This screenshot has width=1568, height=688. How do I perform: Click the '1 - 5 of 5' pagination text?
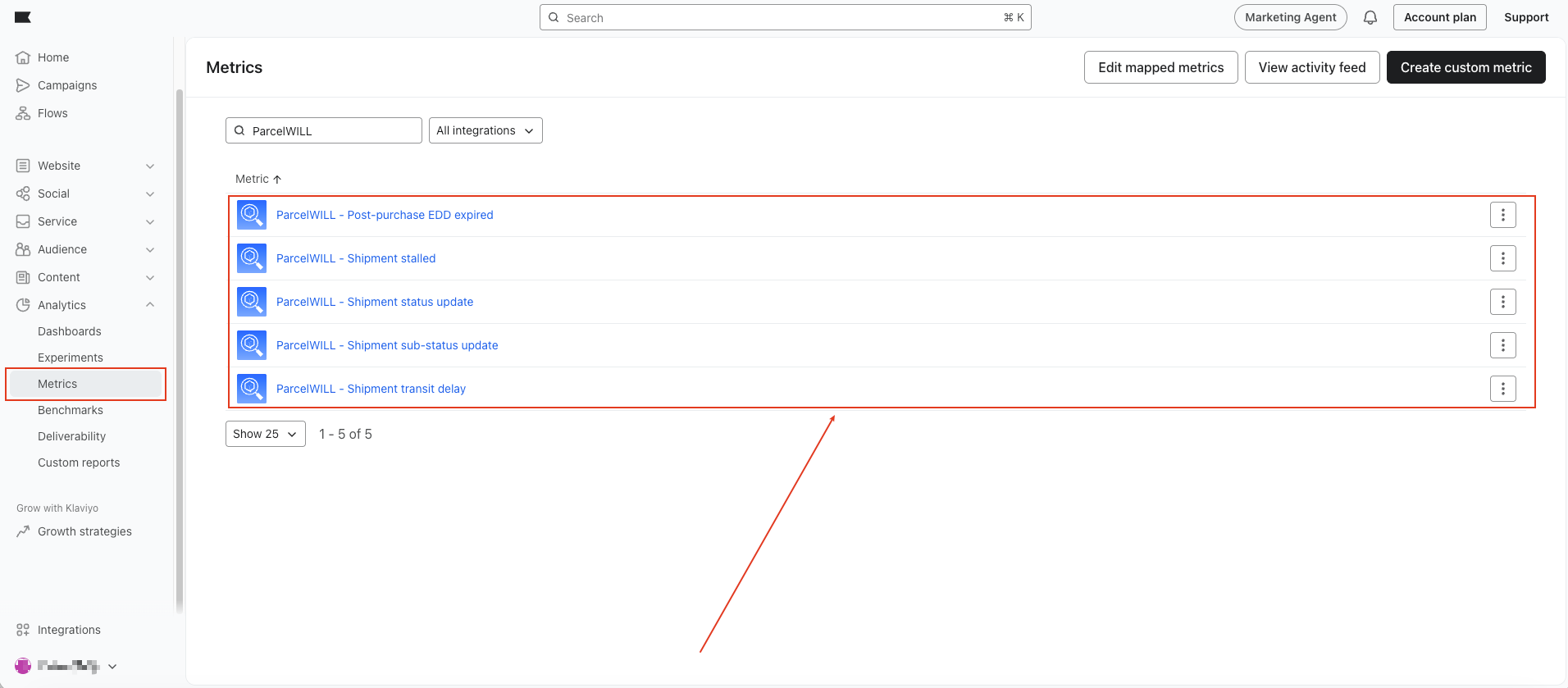click(345, 434)
